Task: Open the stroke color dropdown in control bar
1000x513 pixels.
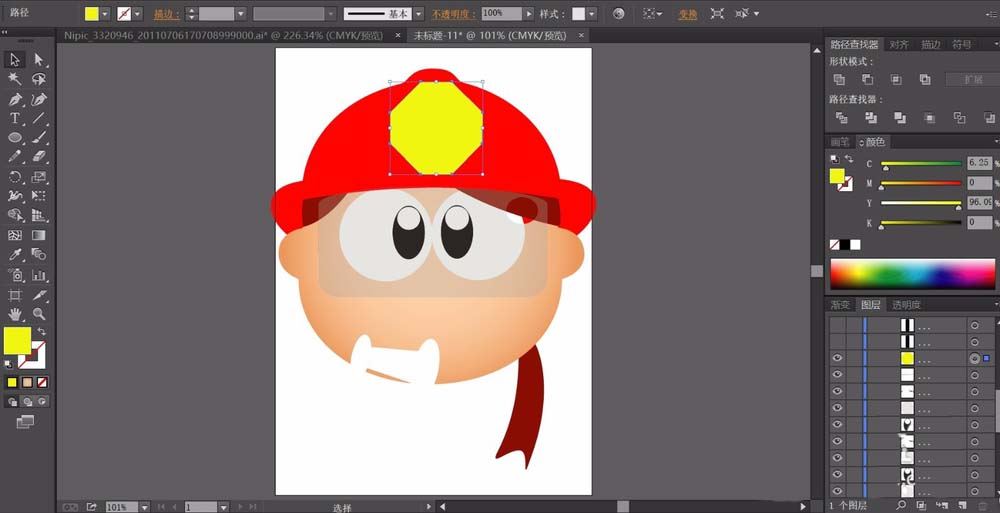Action: click(x=138, y=14)
